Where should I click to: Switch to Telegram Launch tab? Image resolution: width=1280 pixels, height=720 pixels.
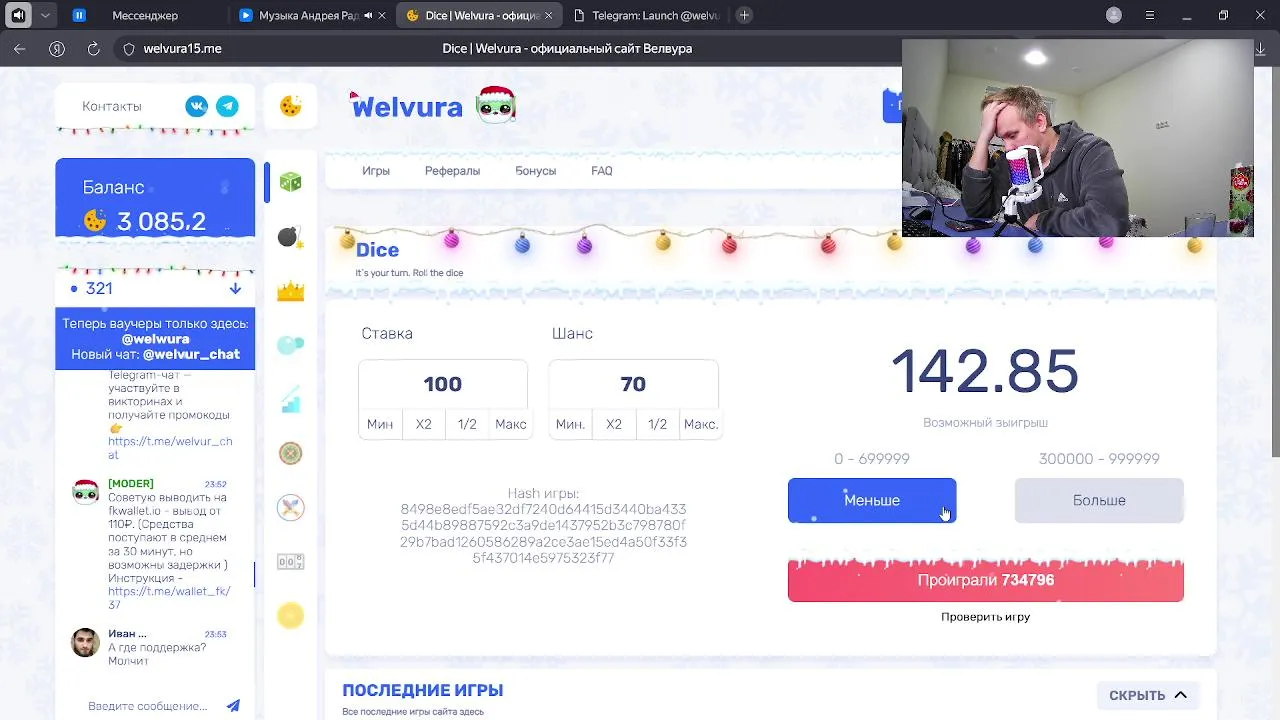point(646,15)
